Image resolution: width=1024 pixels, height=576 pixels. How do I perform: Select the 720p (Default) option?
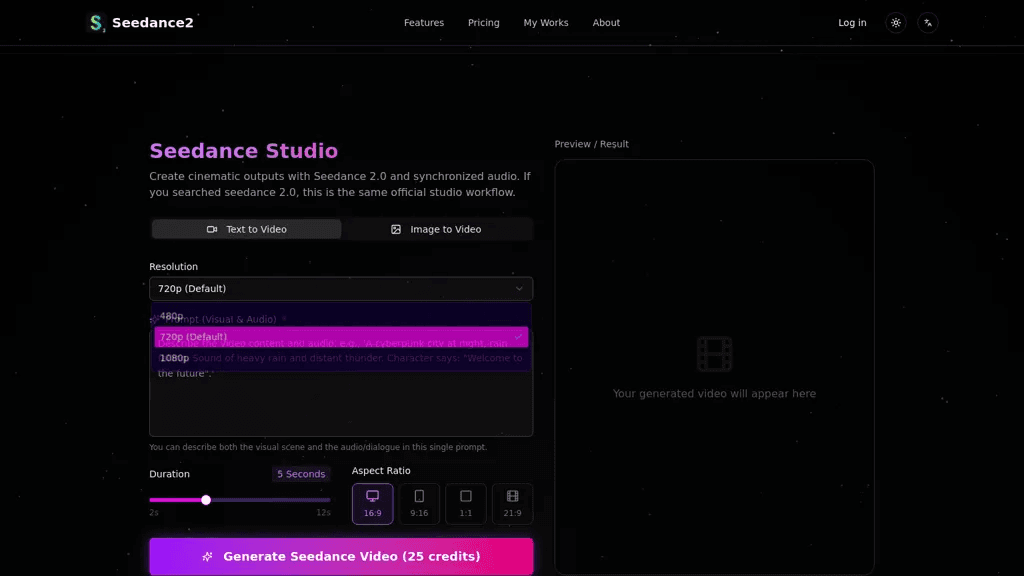coord(341,337)
